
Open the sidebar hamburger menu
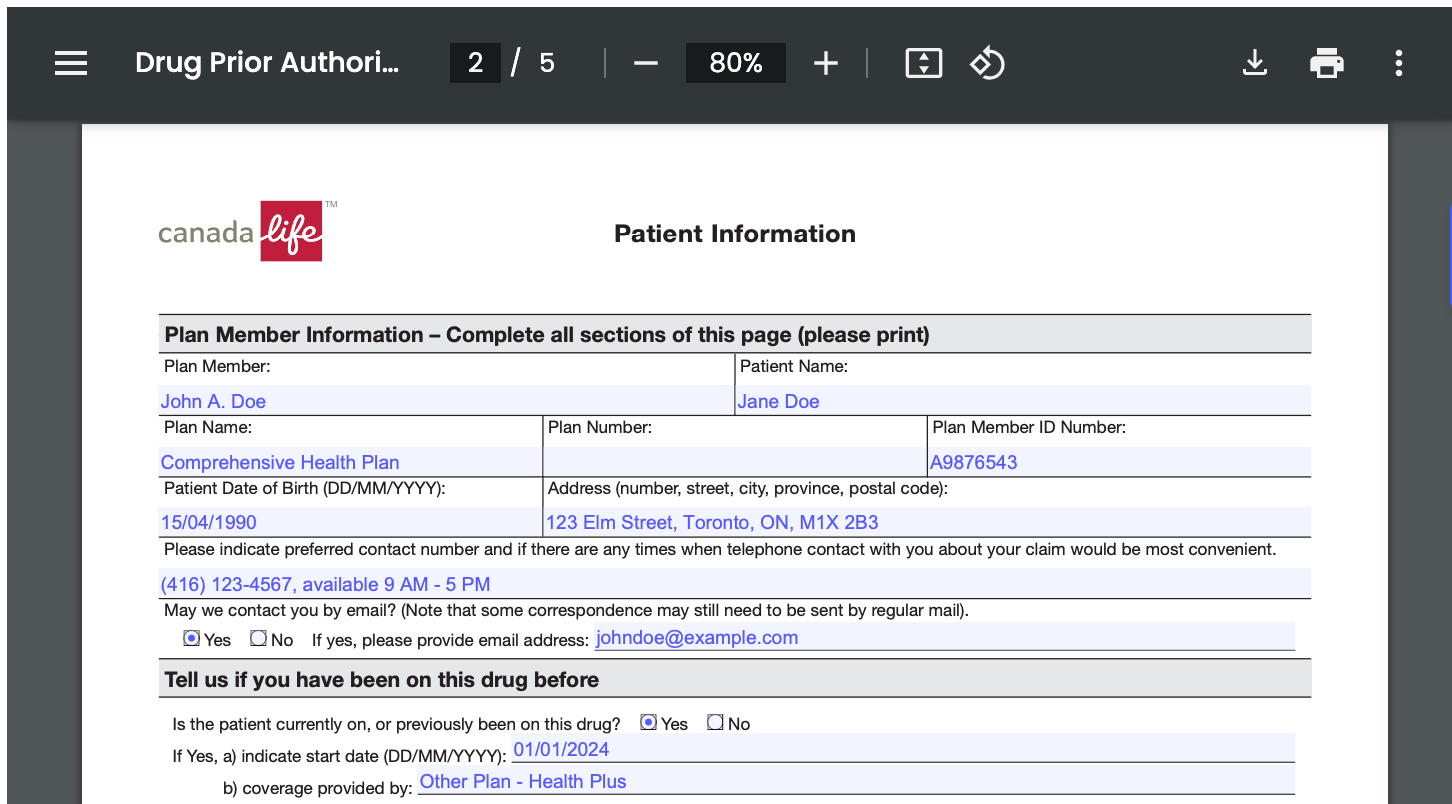(71, 63)
